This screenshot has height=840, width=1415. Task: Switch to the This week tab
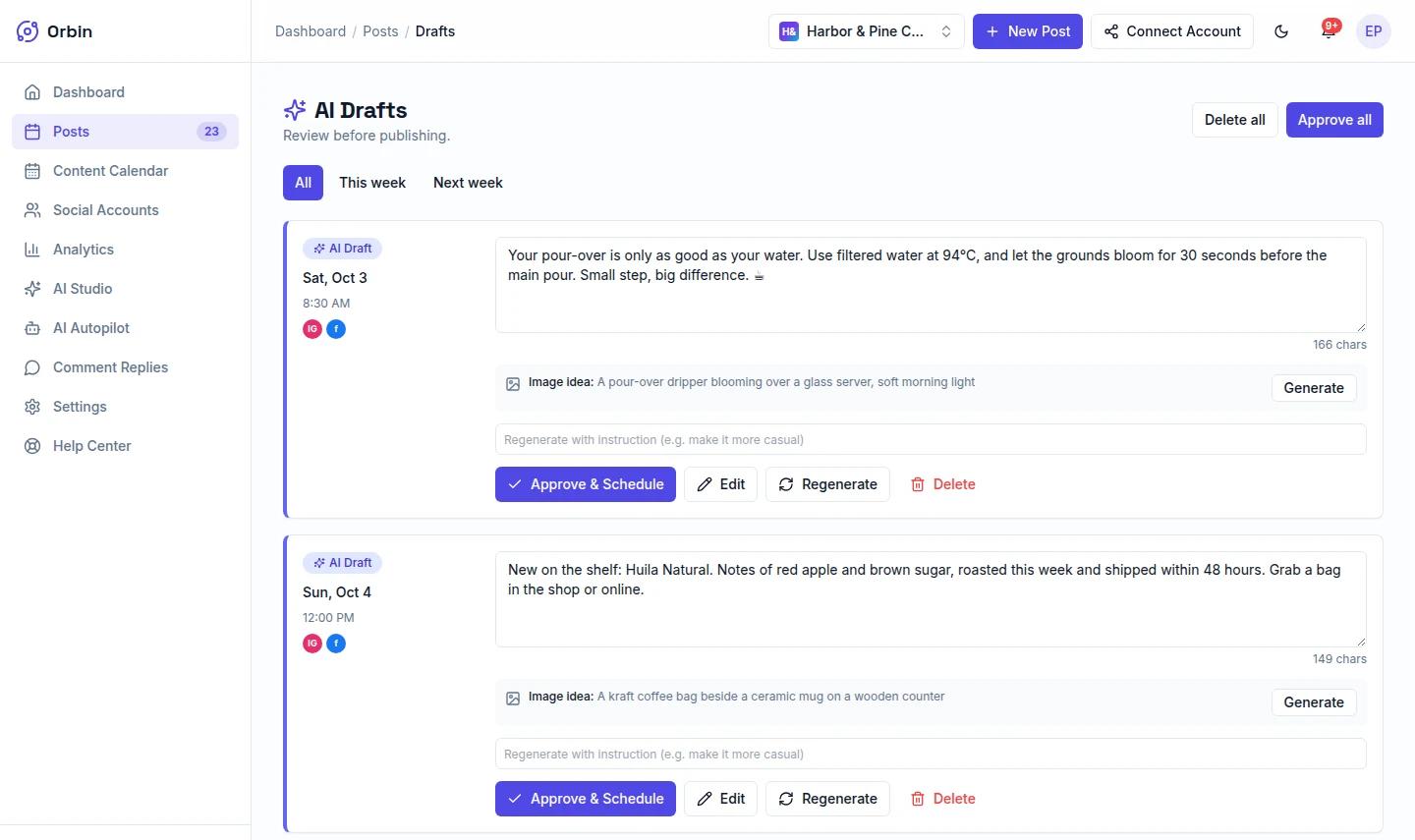[372, 183]
